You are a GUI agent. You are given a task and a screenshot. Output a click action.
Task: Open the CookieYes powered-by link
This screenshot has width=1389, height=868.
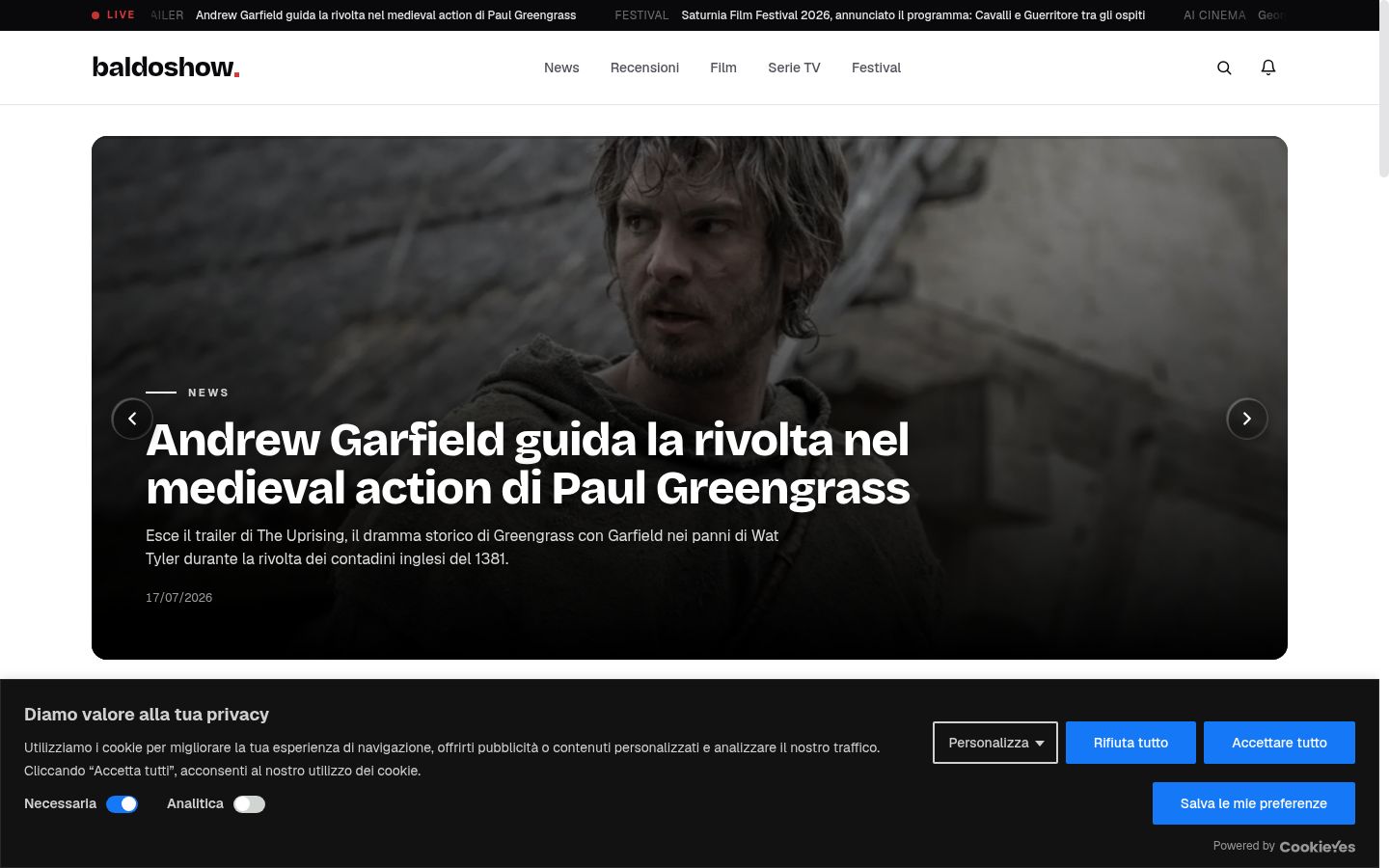(x=1317, y=846)
